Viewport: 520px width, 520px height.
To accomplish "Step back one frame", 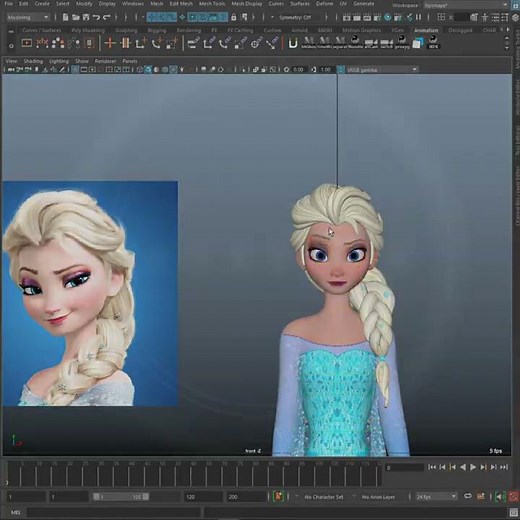I will [442, 467].
